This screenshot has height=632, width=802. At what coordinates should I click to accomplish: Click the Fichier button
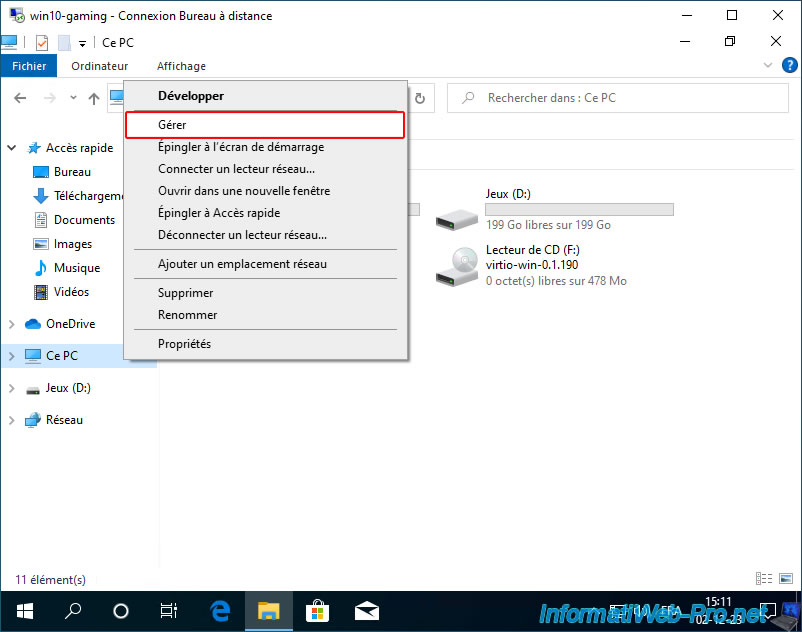(29, 66)
